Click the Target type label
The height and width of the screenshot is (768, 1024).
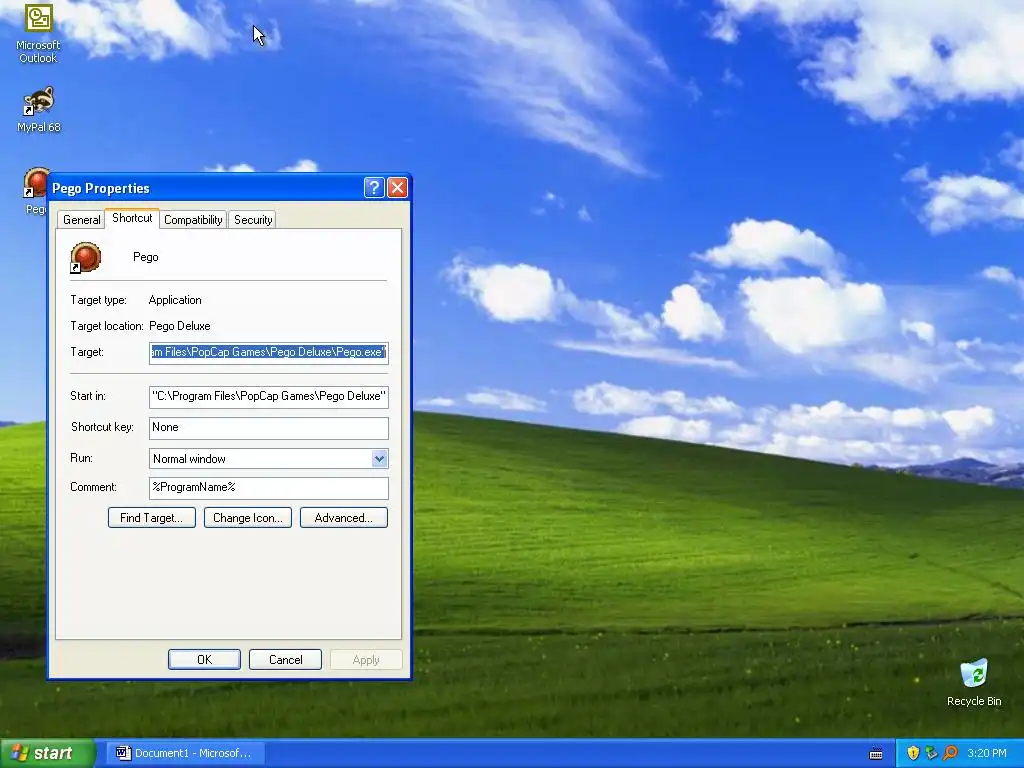(x=98, y=300)
